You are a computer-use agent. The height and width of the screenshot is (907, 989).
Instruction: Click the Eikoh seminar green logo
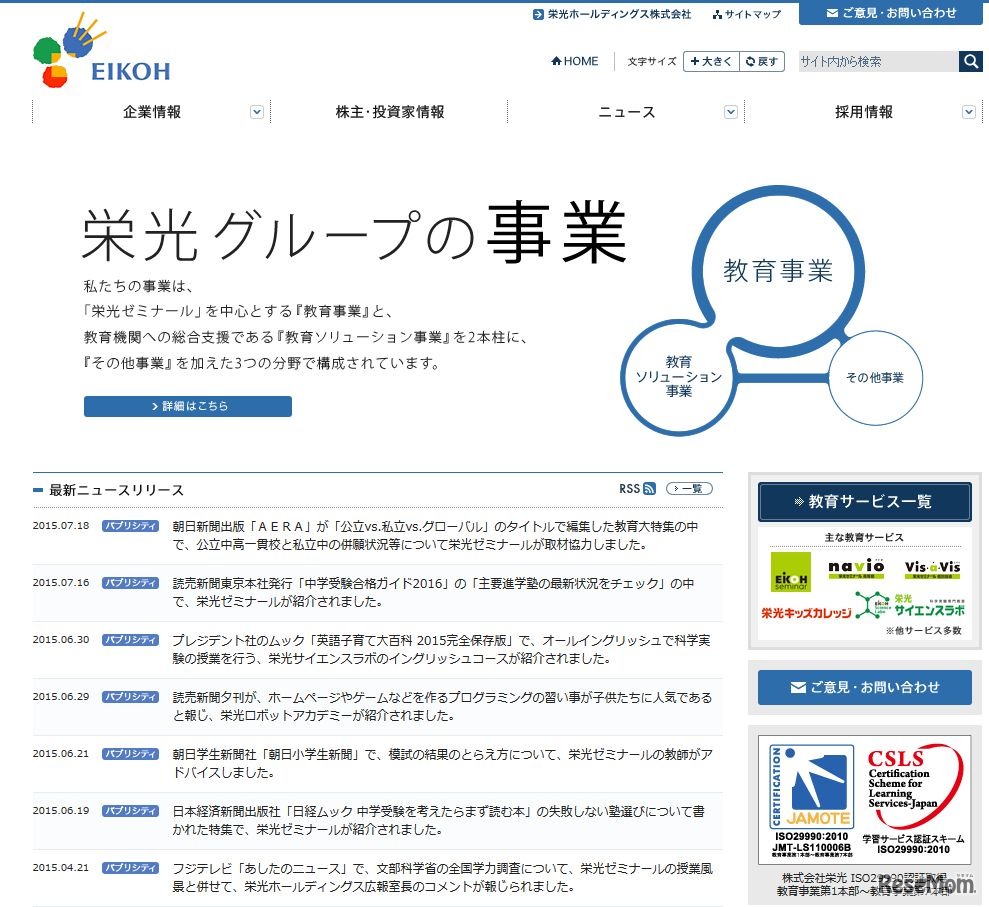(790, 572)
